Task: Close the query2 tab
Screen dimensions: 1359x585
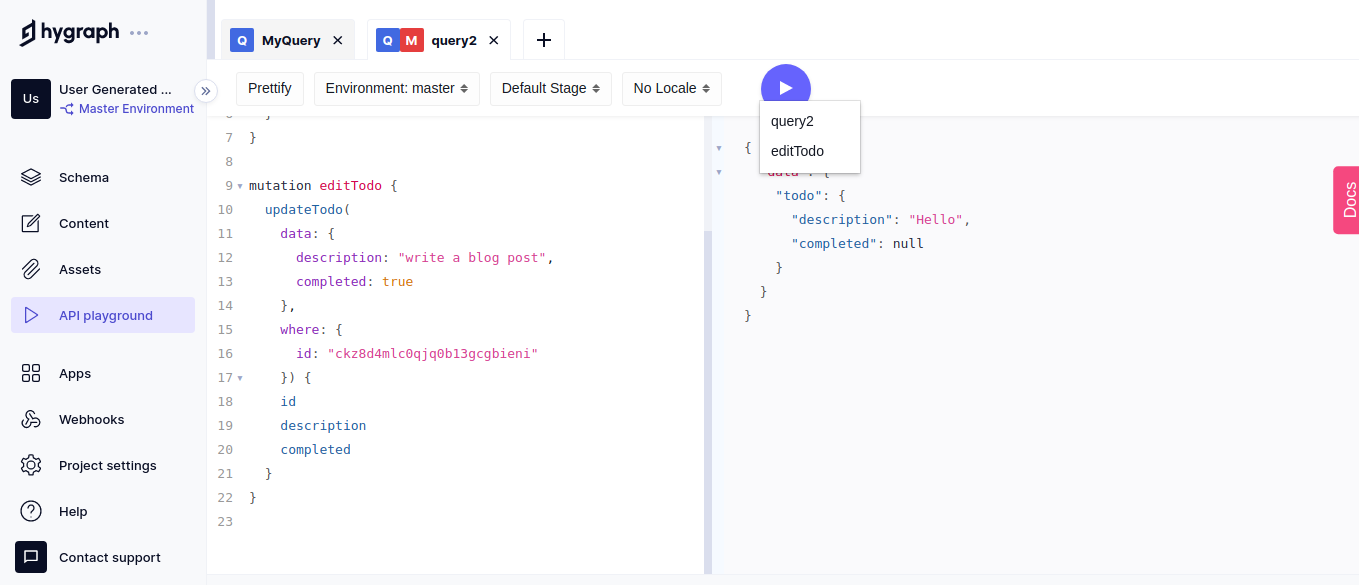Action: click(x=493, y=41)
